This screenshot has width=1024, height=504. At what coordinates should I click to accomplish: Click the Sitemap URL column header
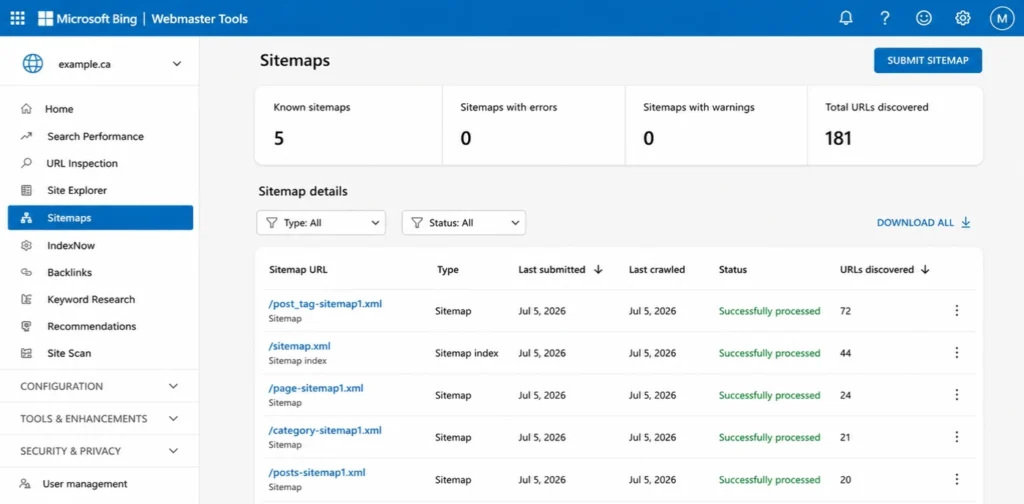click(298, 270)
